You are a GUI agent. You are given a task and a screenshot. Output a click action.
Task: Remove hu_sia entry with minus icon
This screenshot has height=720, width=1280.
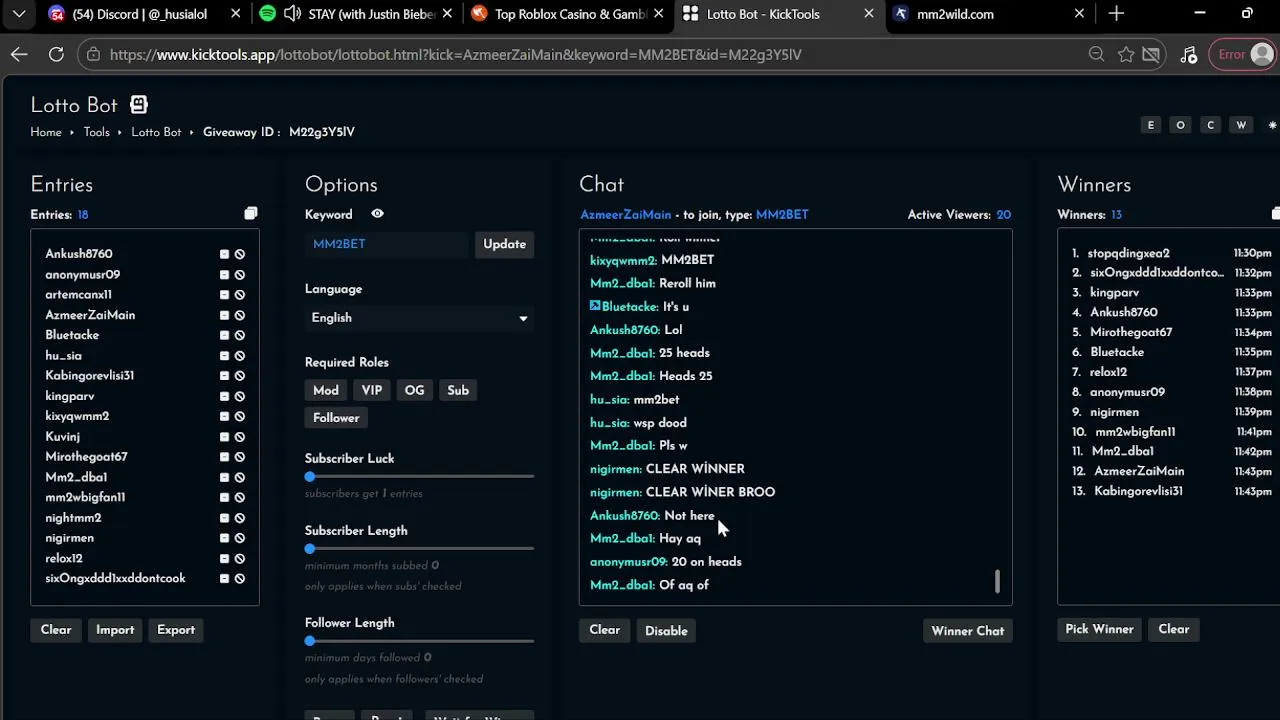(224, 356)
